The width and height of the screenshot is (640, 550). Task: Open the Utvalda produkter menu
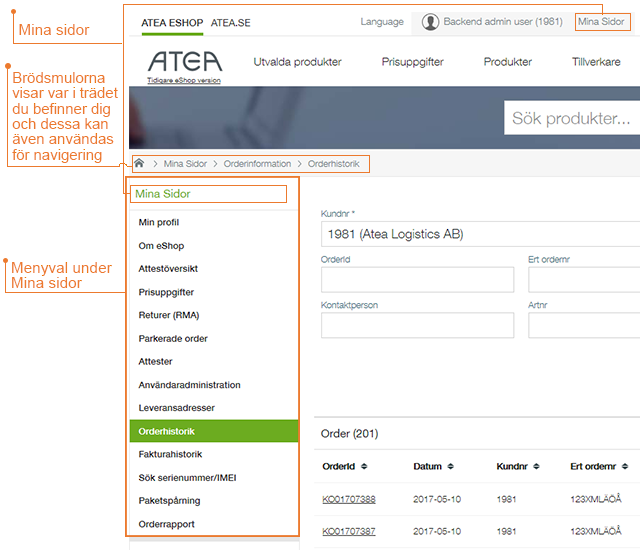297,62
